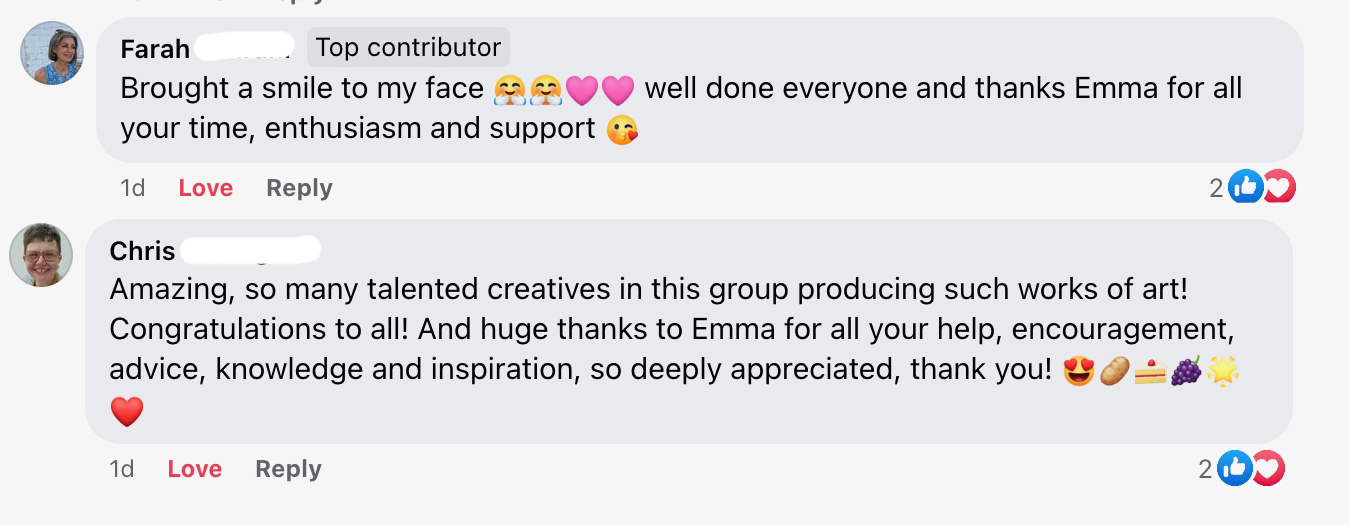This screenshot has height=525, width=1350.
Task: Toggle Love reaction on Farah's comment
Action: [x=205, y=188]
